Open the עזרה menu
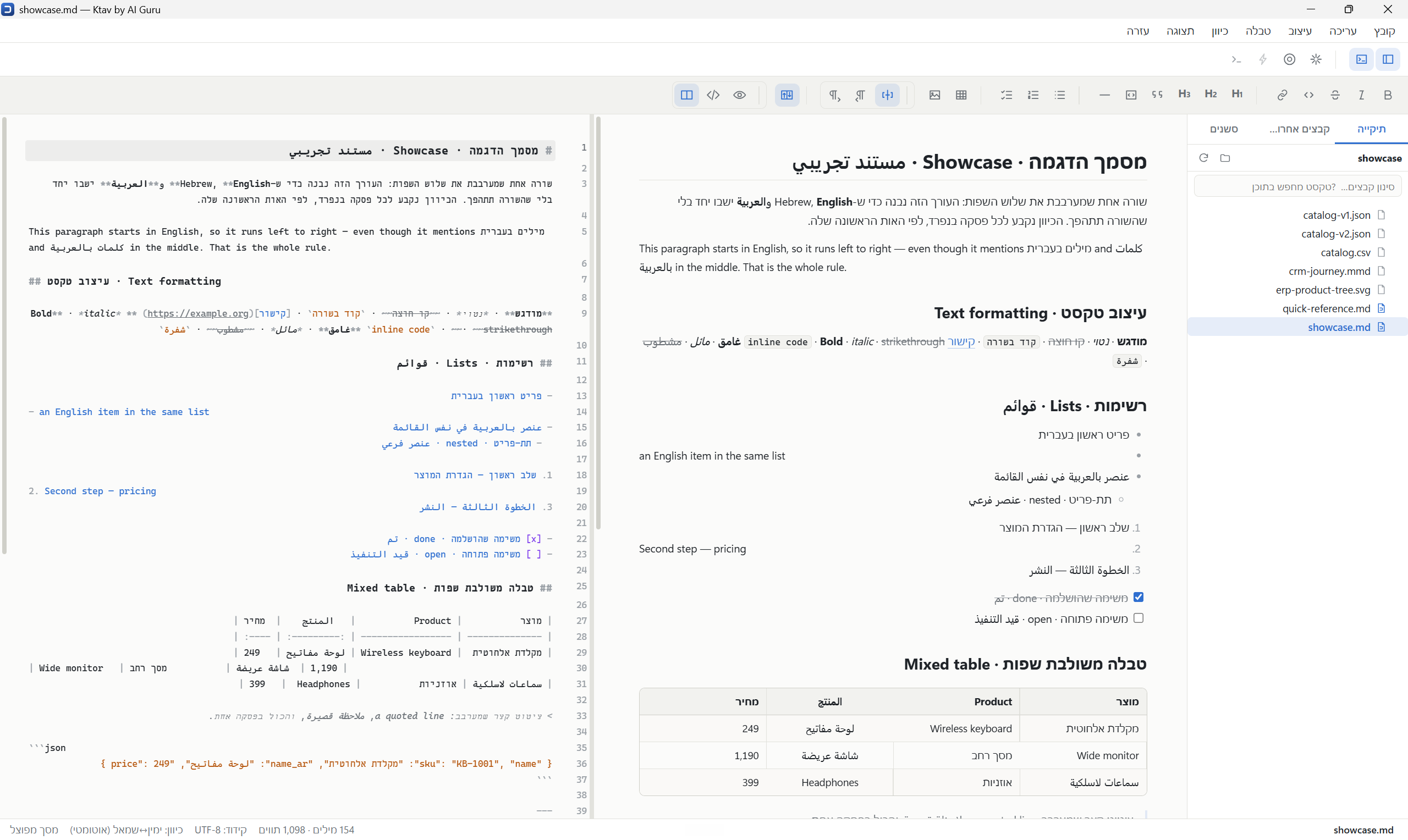 point(1137,31)
